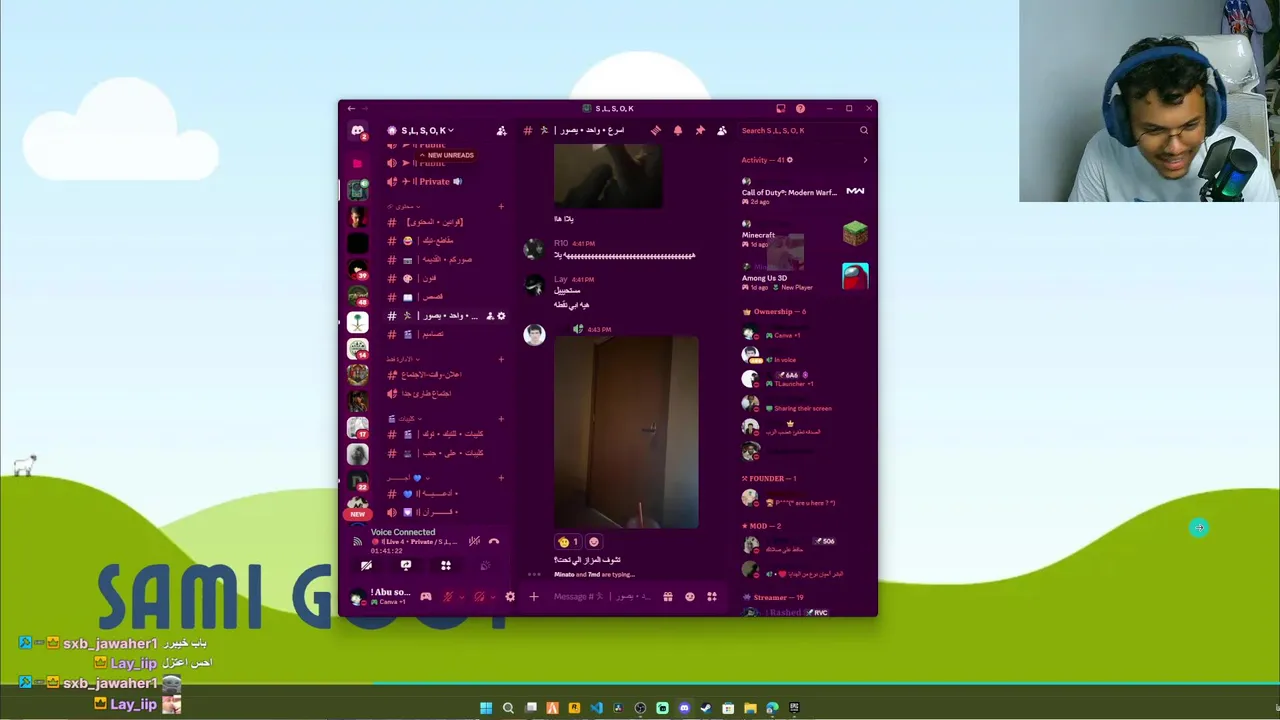This screenshot has height=720, width=1280.
Task: Open Discord inbox icon in title bar
Action: 781,108
